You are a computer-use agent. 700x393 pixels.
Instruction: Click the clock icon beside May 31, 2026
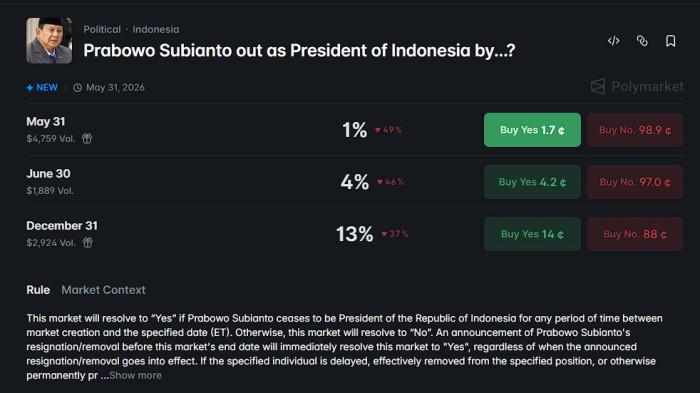[78, 88]
